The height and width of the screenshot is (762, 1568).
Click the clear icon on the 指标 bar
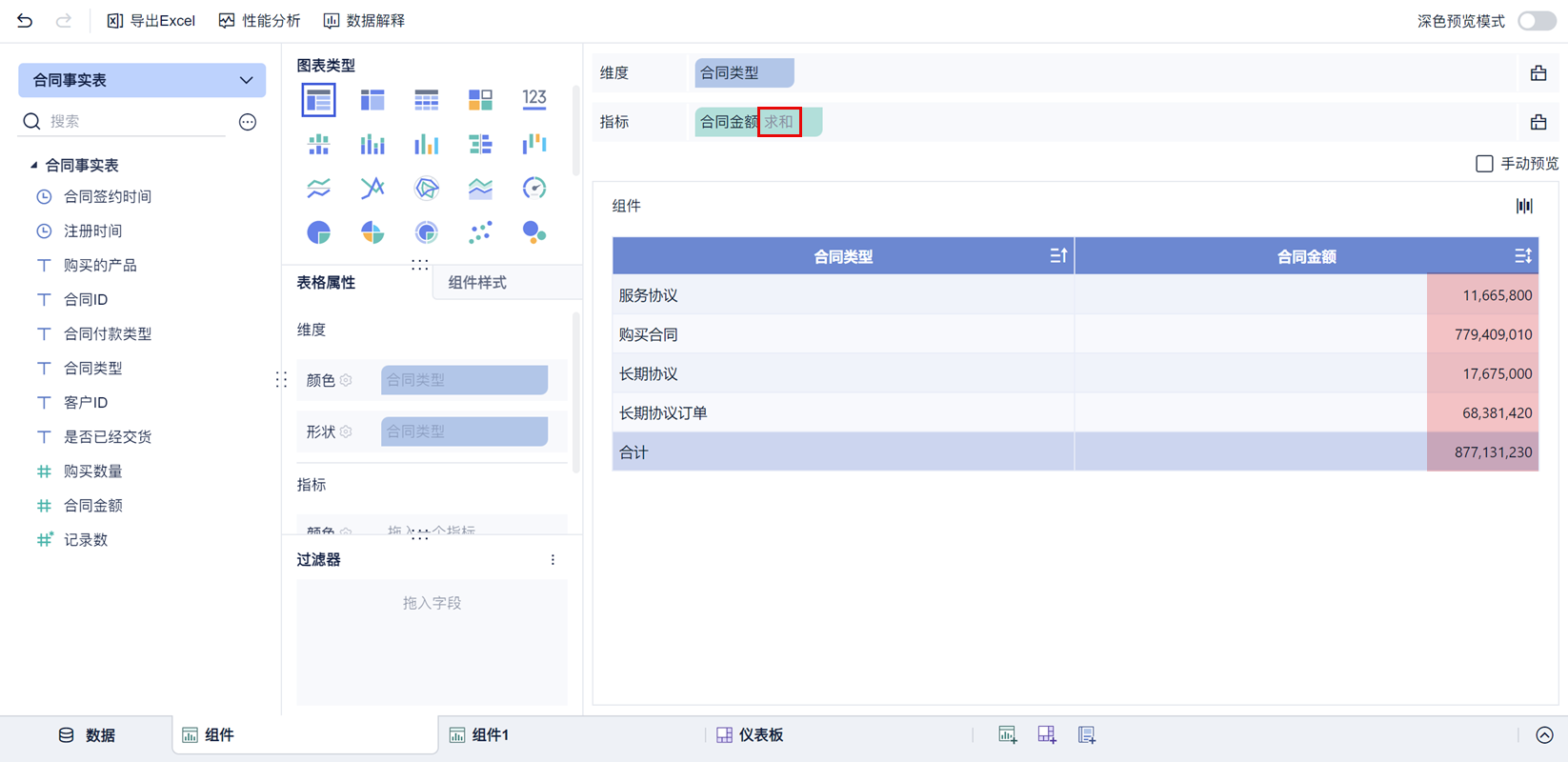[1538, 122]
